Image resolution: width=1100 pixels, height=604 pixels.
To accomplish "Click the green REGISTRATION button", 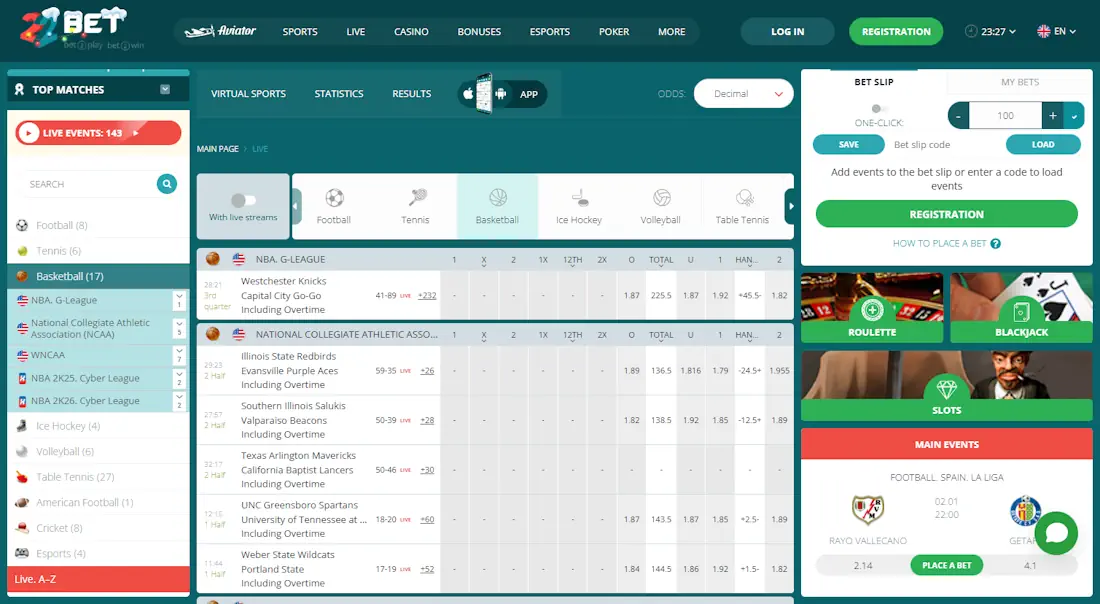I will (896, 31).
